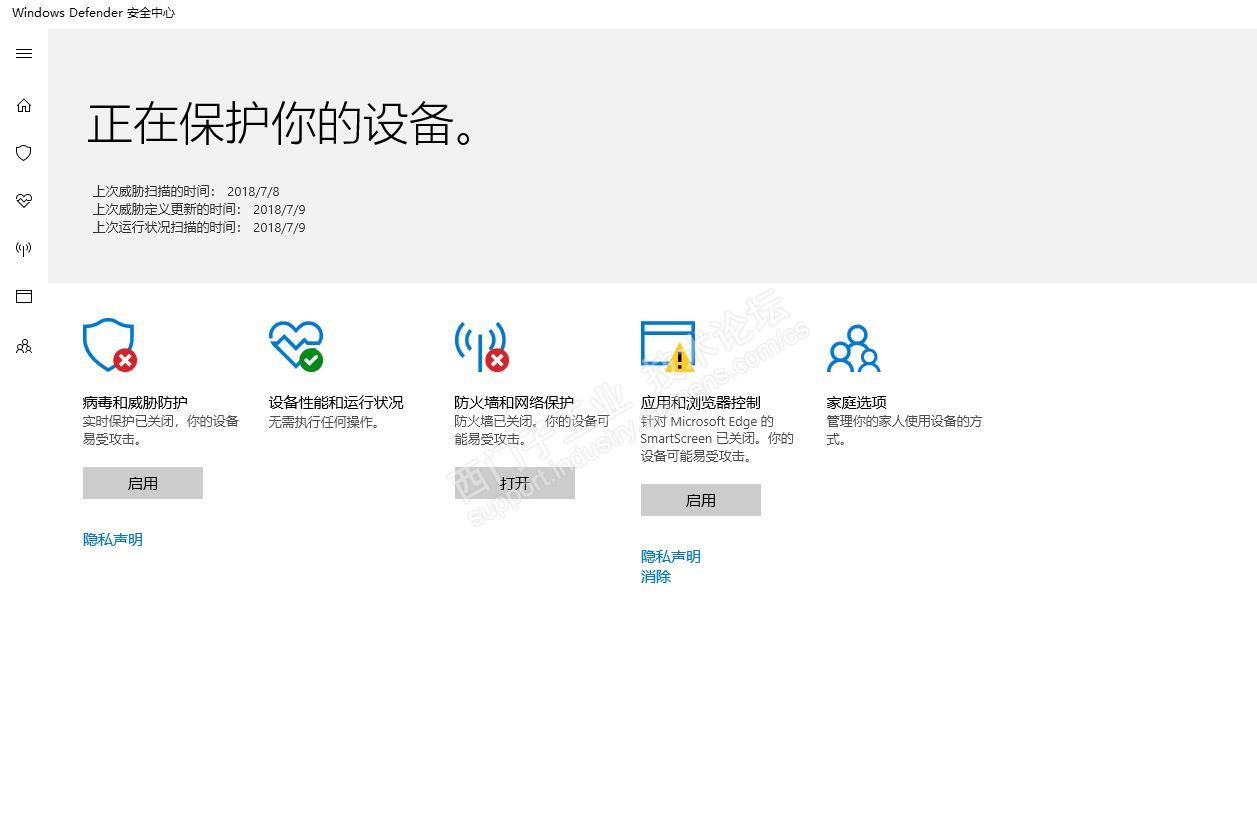
Task: Click the large firewall antenna icon
Action: click(482, 346)
